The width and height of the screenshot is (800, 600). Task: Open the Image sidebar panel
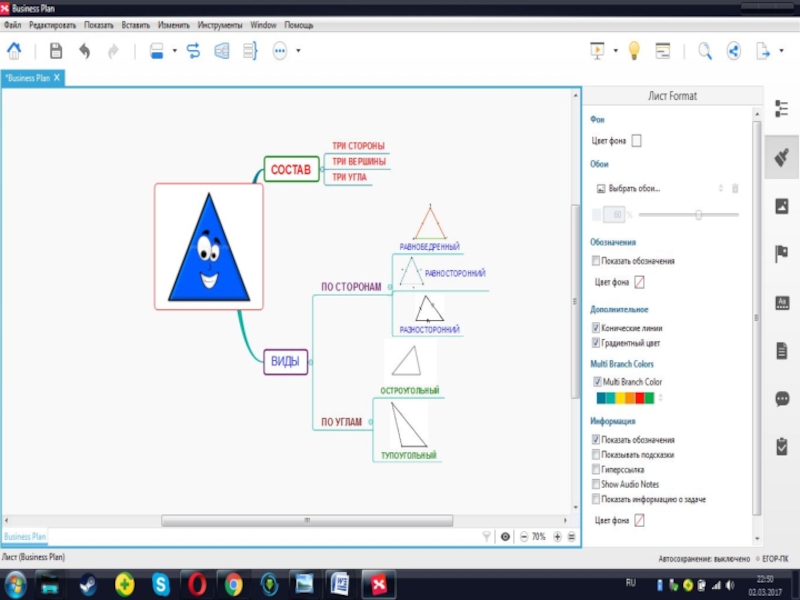(x=782, y=206)
